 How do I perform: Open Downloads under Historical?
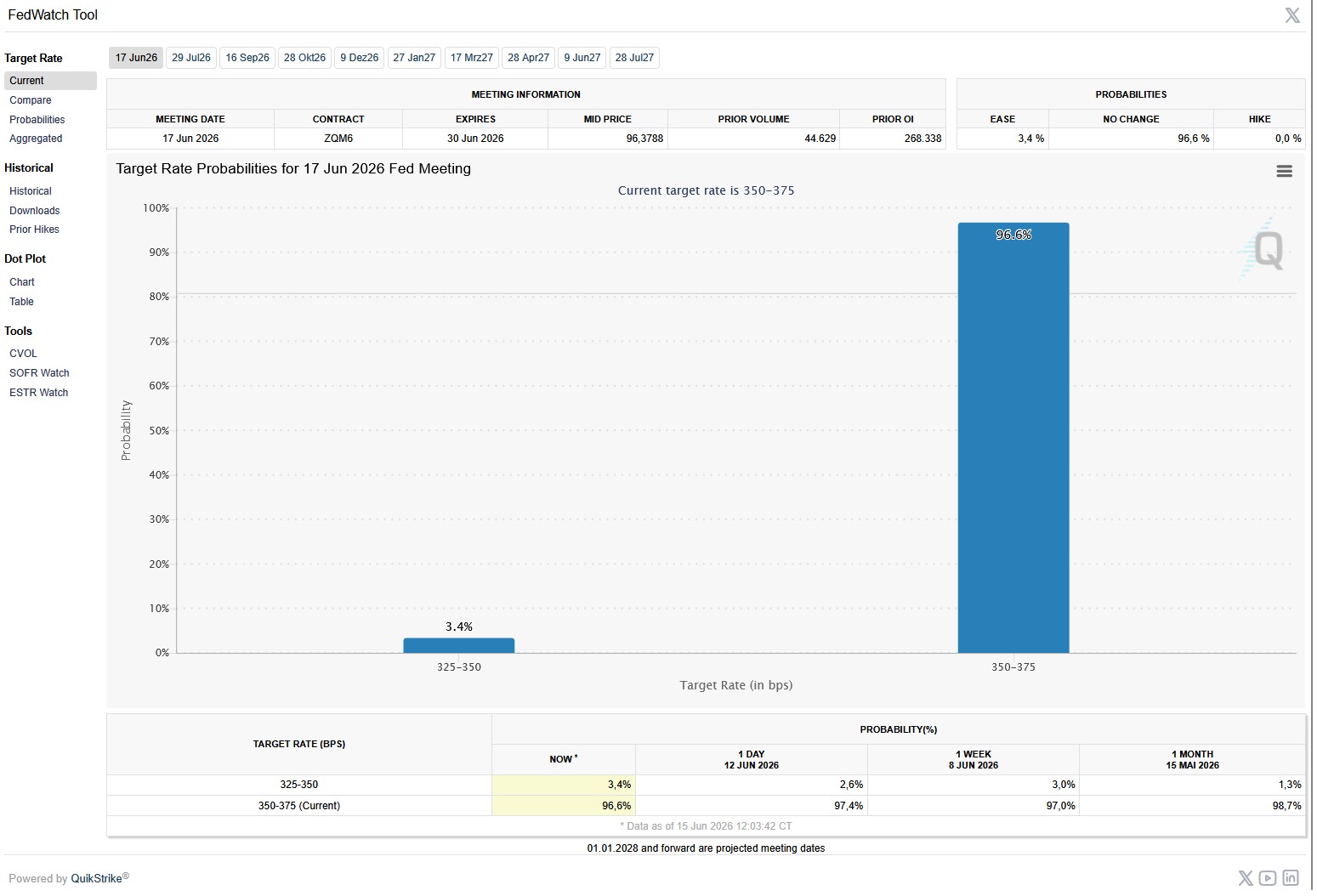35,211
